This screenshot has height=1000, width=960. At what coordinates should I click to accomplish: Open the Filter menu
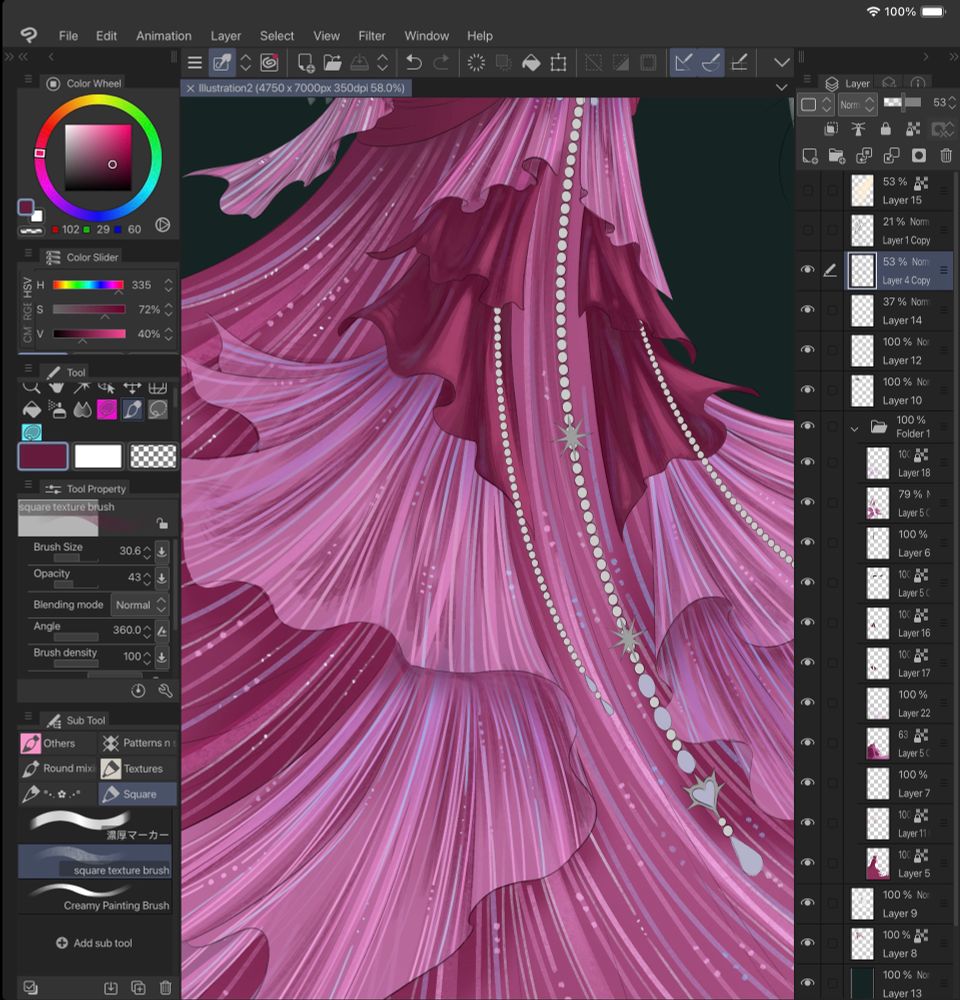pyautogui.click(x=371, y=36)
